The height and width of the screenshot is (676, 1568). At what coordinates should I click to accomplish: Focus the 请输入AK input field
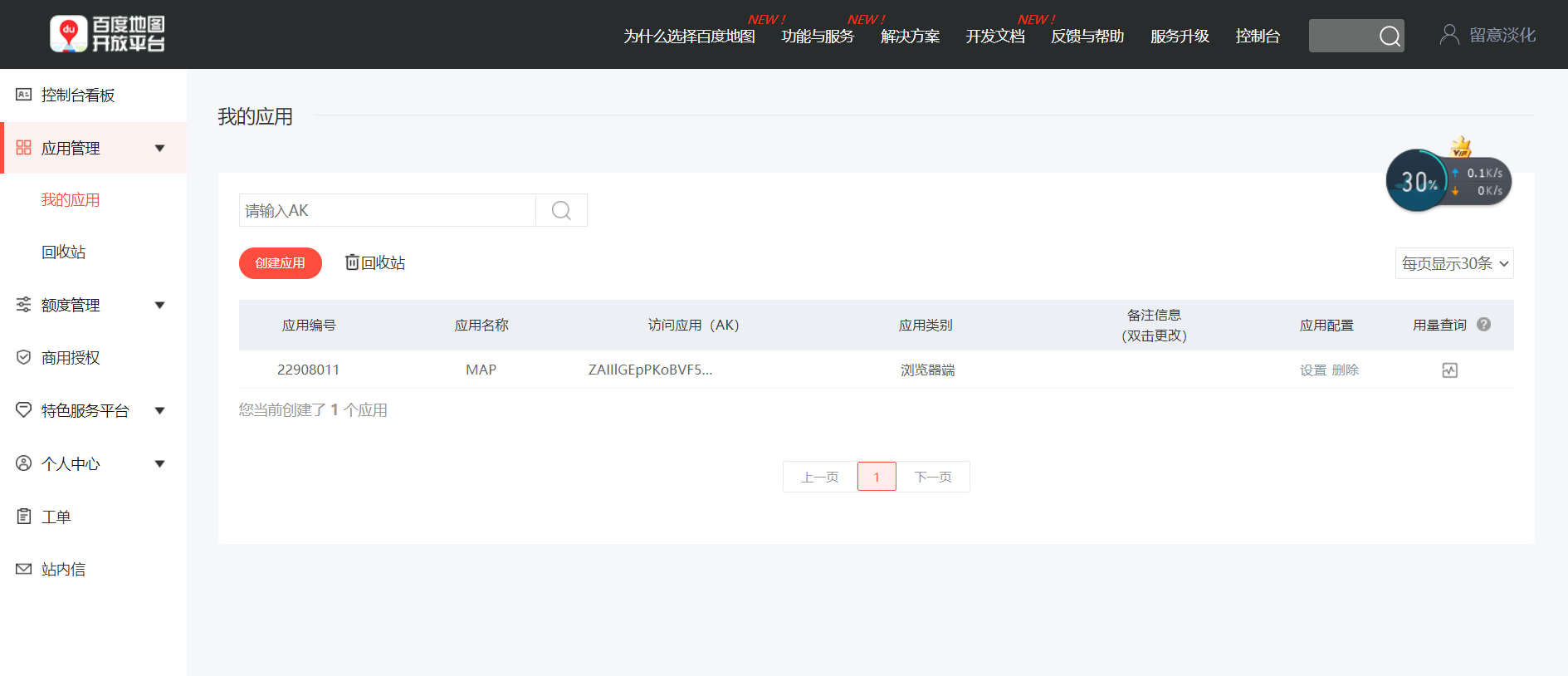pyautogui.click(x=387, y=210)
